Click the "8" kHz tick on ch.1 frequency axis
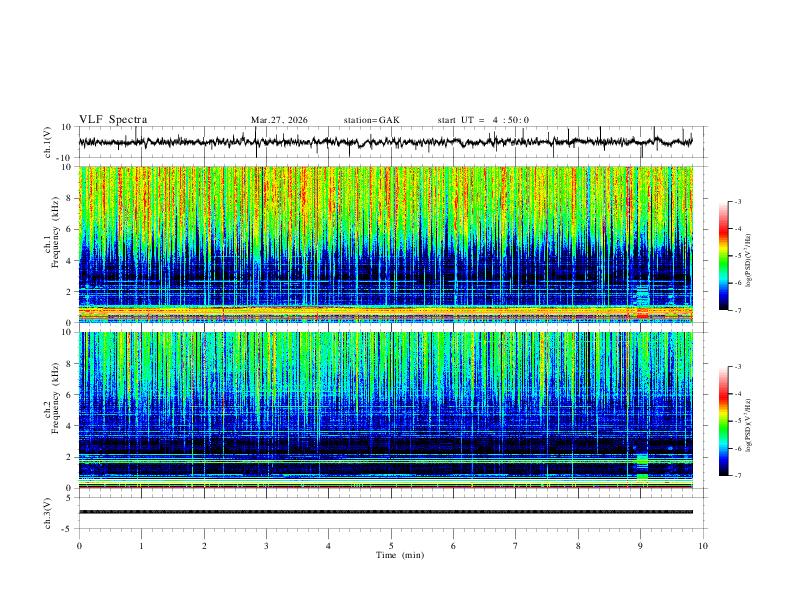The height and width of the screenshot is (612, 792). [69, 198]
